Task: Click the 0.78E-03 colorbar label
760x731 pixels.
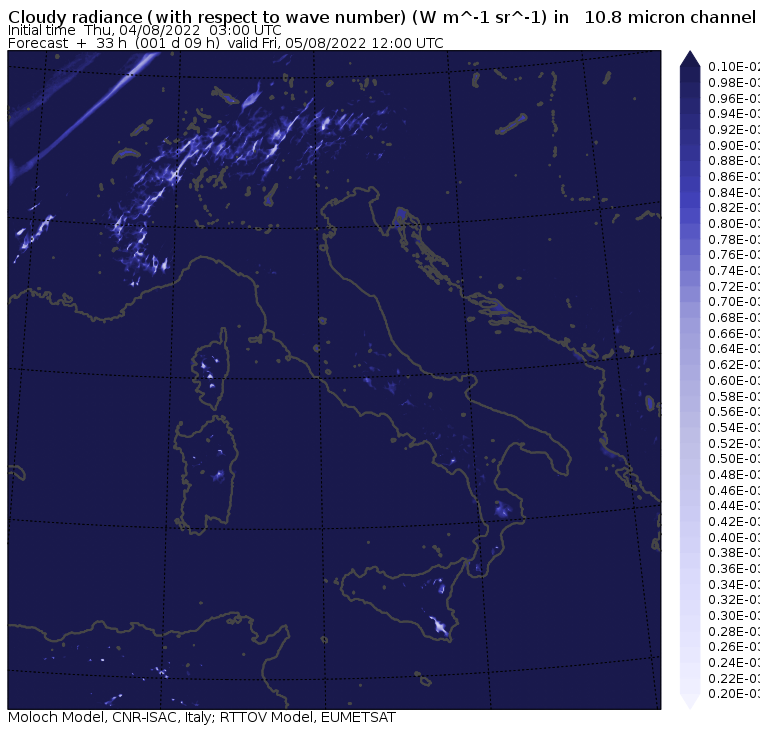Action: coord(733,239)
